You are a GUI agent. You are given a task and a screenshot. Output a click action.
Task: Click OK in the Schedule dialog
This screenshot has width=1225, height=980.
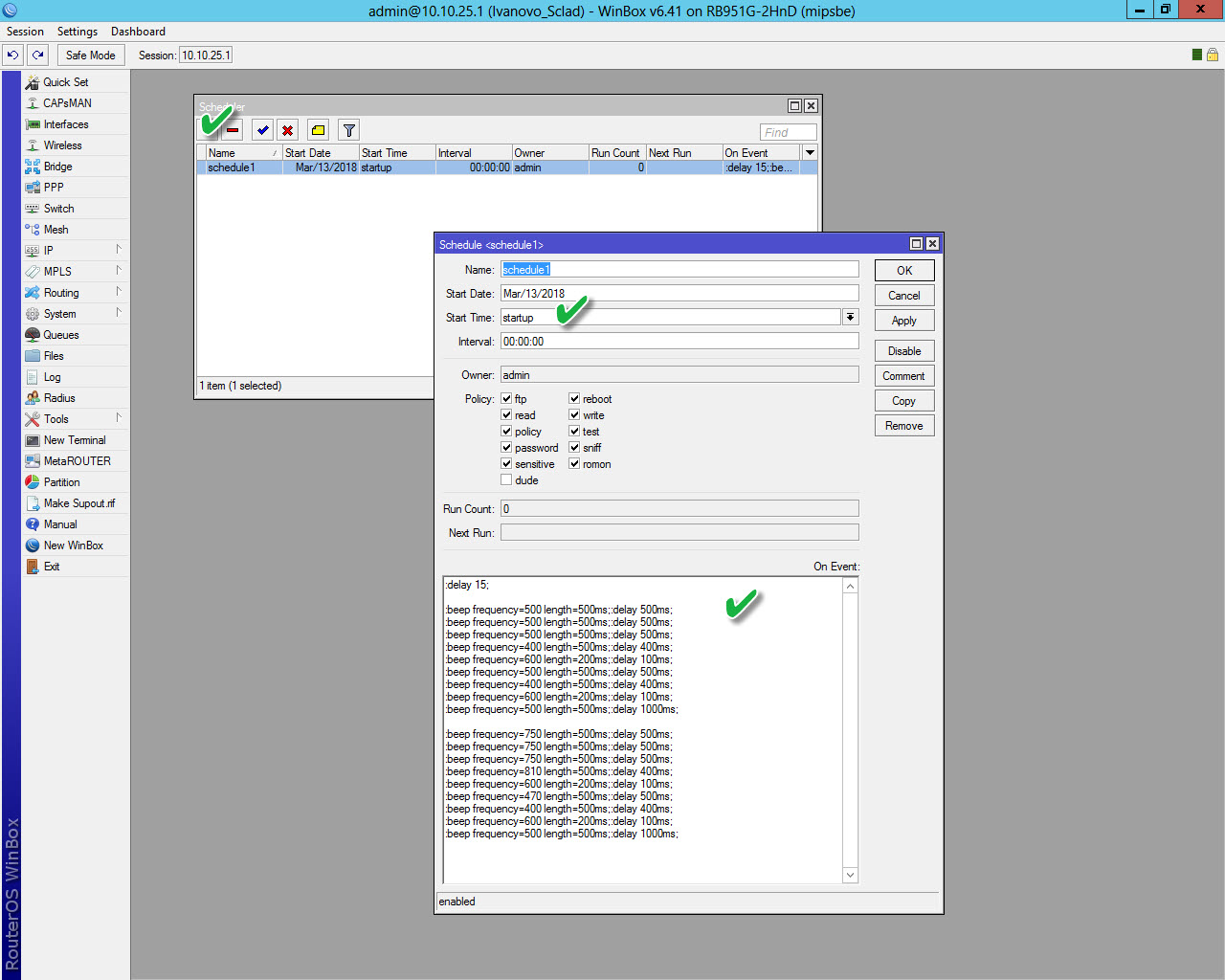[x=904, y=271]
